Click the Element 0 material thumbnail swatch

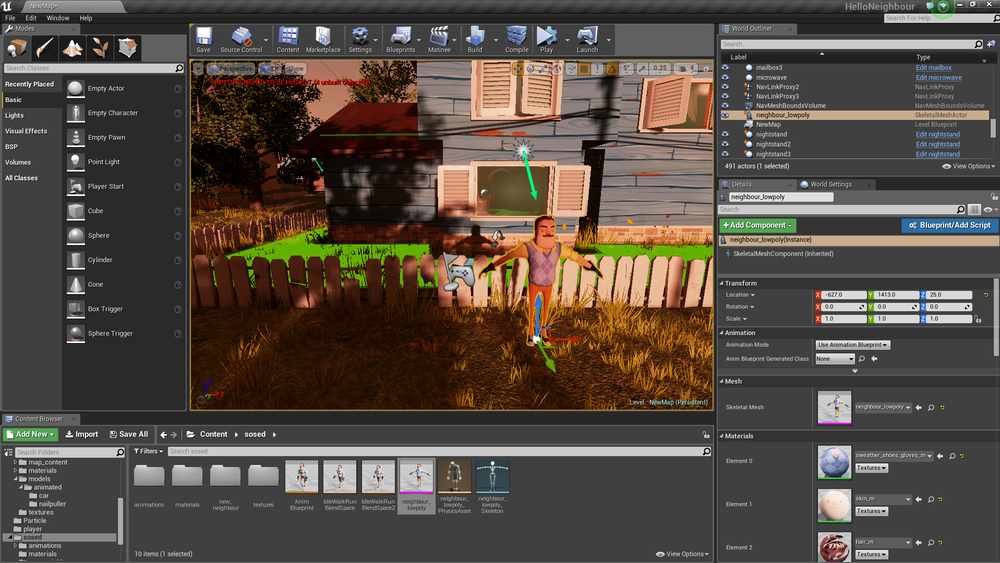click(x=834, y=461)
